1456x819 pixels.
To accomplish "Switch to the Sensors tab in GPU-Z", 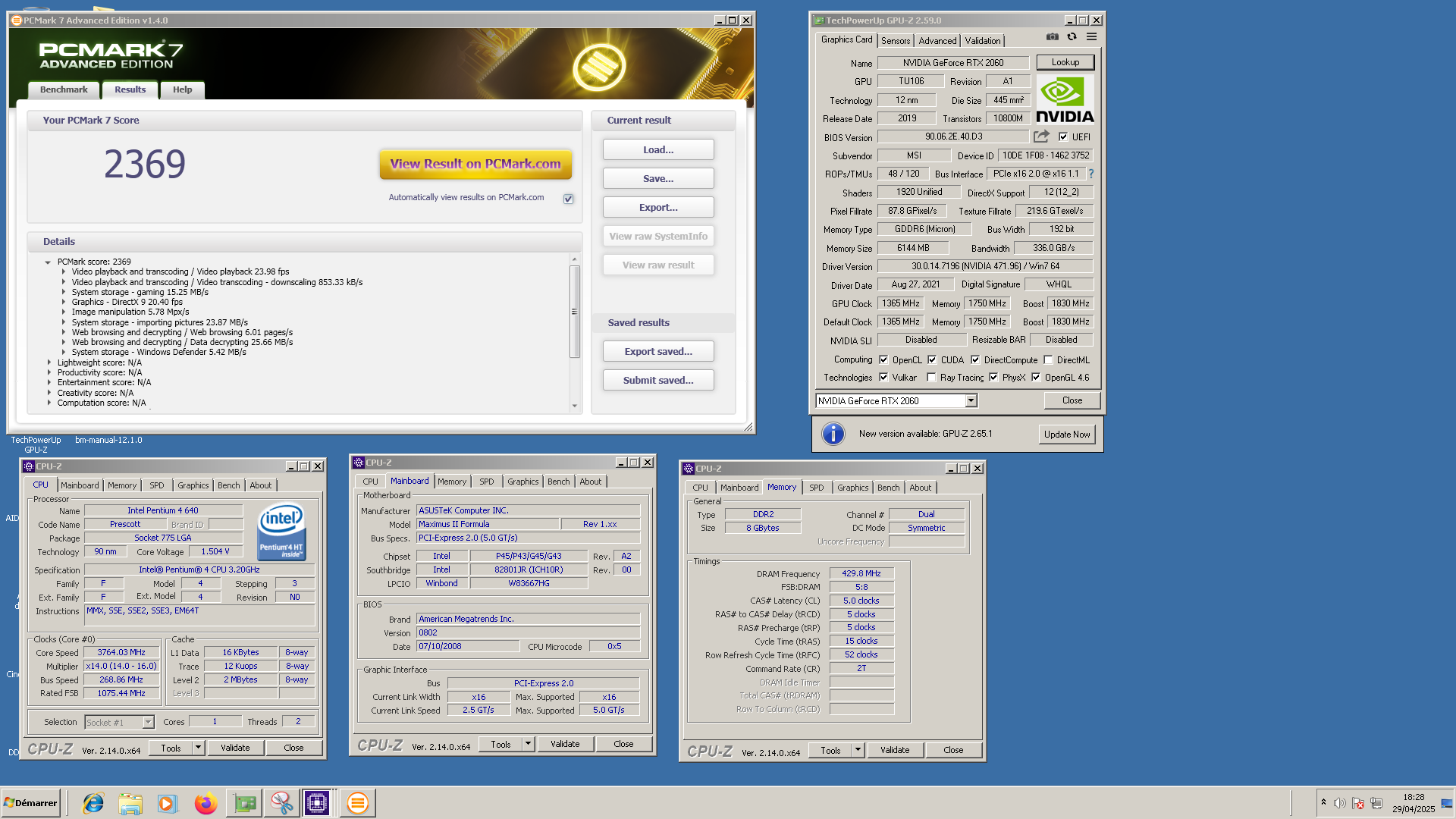I will pyautogui.click(x=895, y=41).
